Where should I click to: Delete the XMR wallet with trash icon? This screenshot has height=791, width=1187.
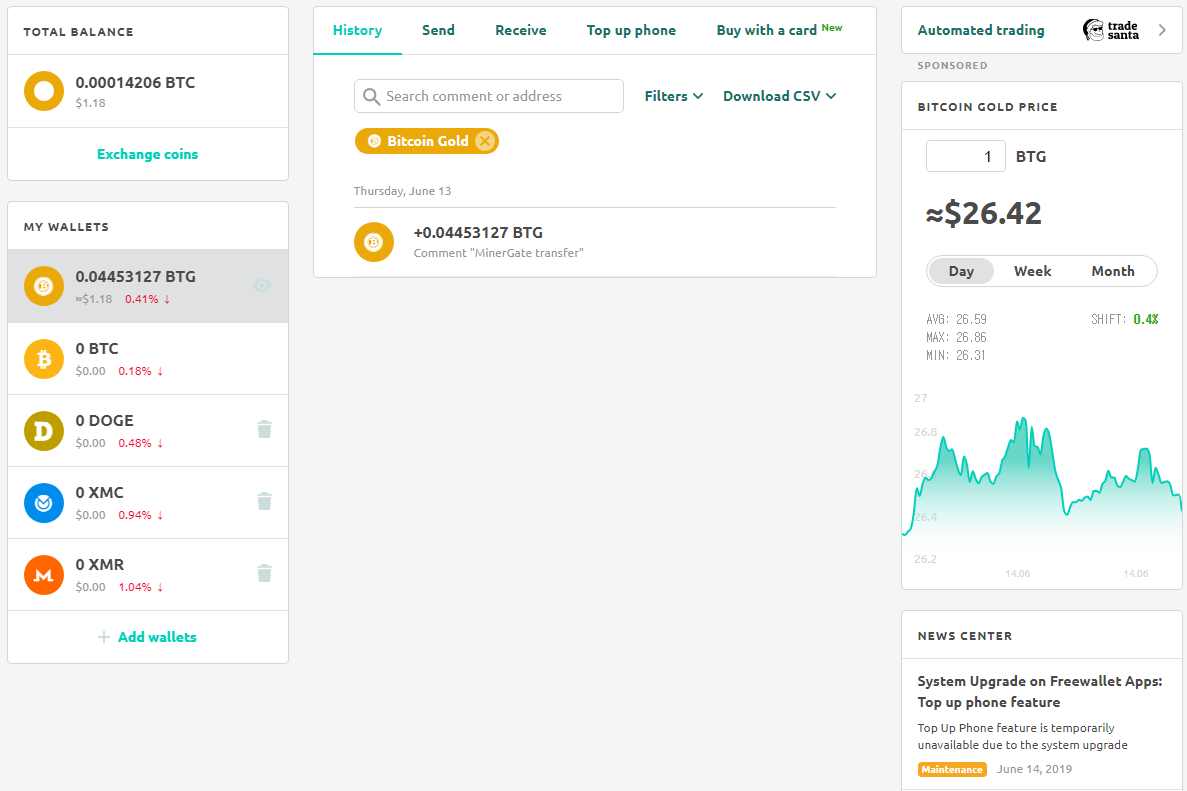click(x=264, y=573)
